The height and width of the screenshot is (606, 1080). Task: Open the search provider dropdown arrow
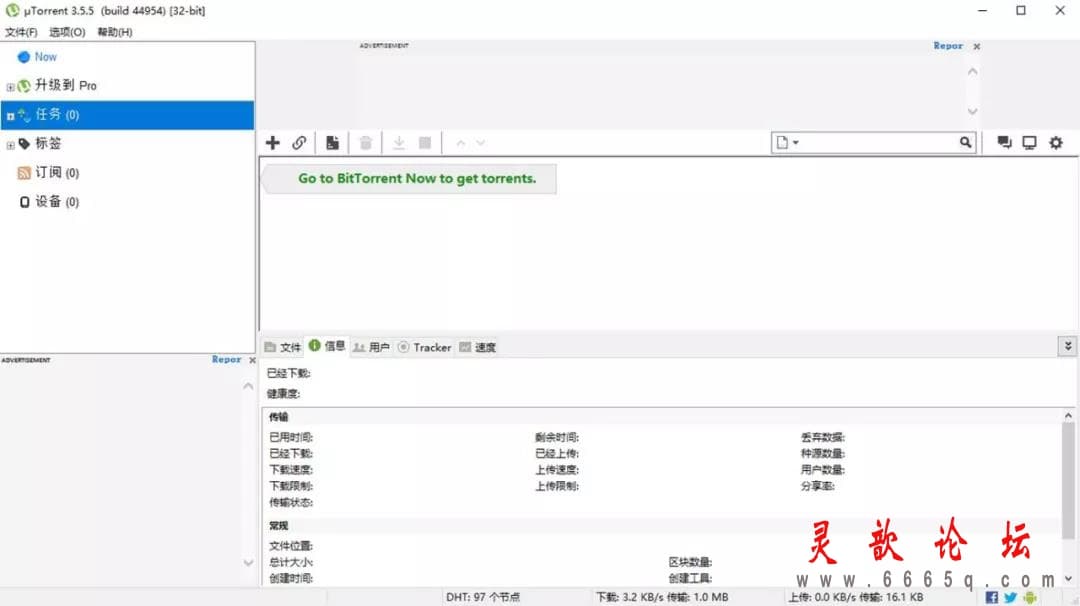pos(796,143)
